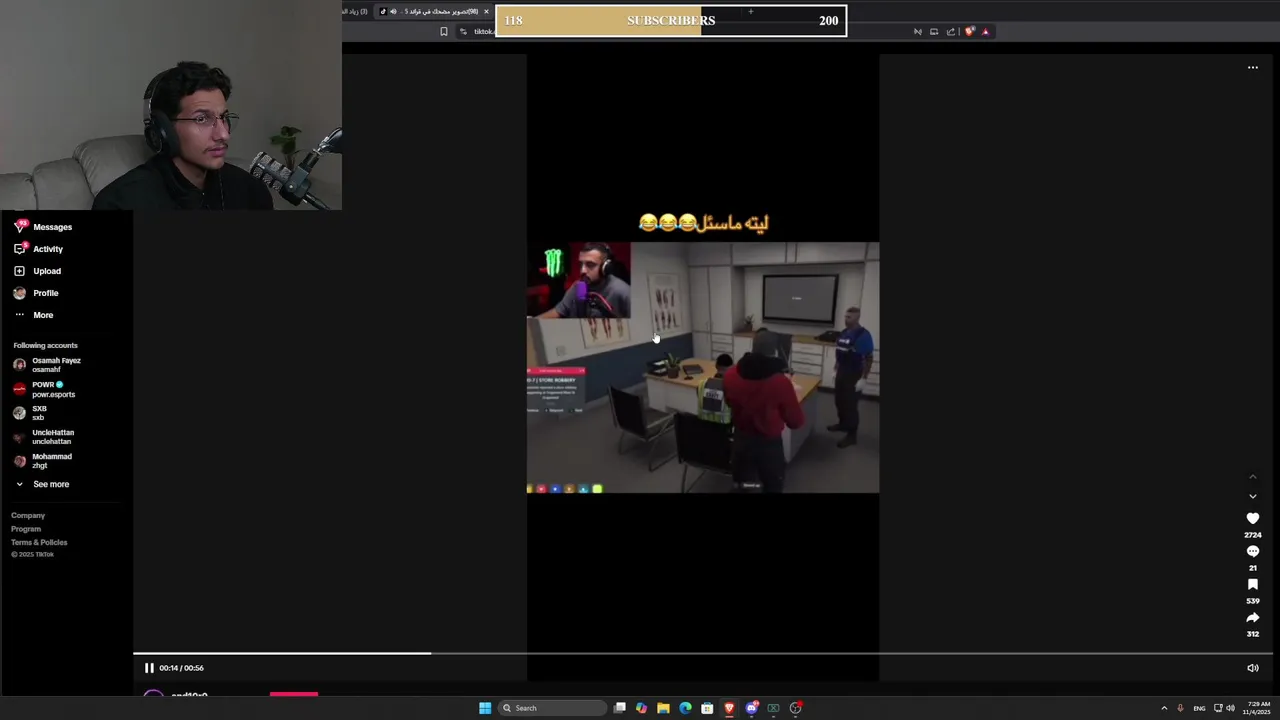Open the Activity page
Image resolution: width=1280 pixels, height=720 pixels.
(39, 249)
